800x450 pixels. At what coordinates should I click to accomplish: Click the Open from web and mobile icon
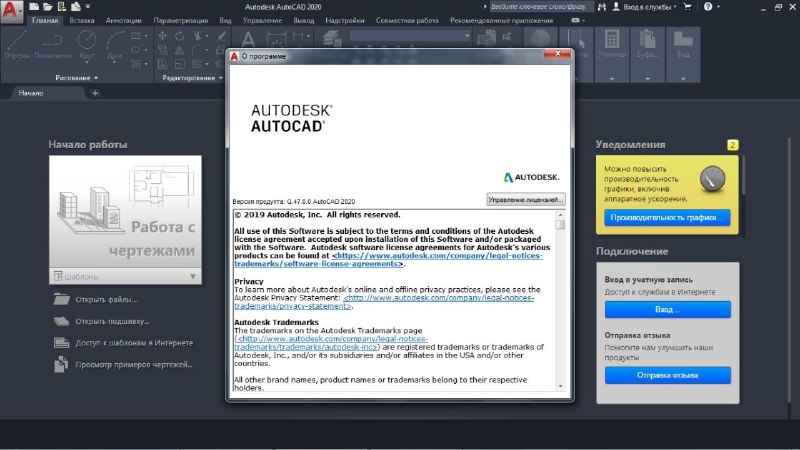(62, 7)
